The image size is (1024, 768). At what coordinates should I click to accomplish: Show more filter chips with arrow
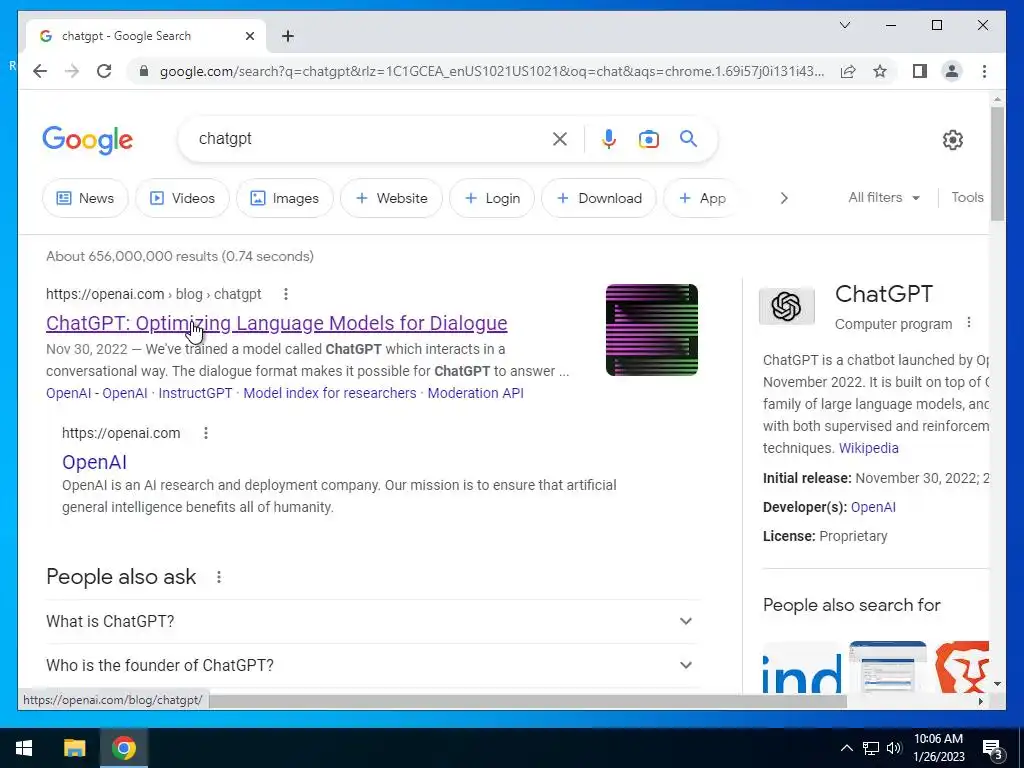784,198
